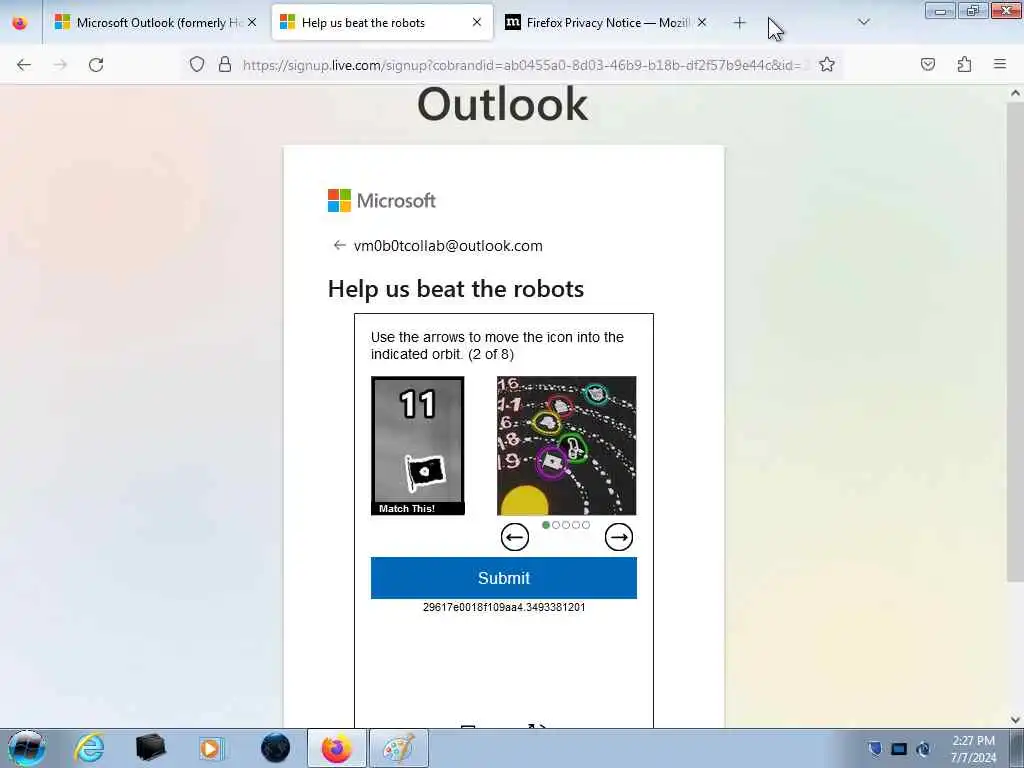This screenshot has width=1024, height=768.
Task: Click the challenge ID text below Submit
Action: [504, 607]
